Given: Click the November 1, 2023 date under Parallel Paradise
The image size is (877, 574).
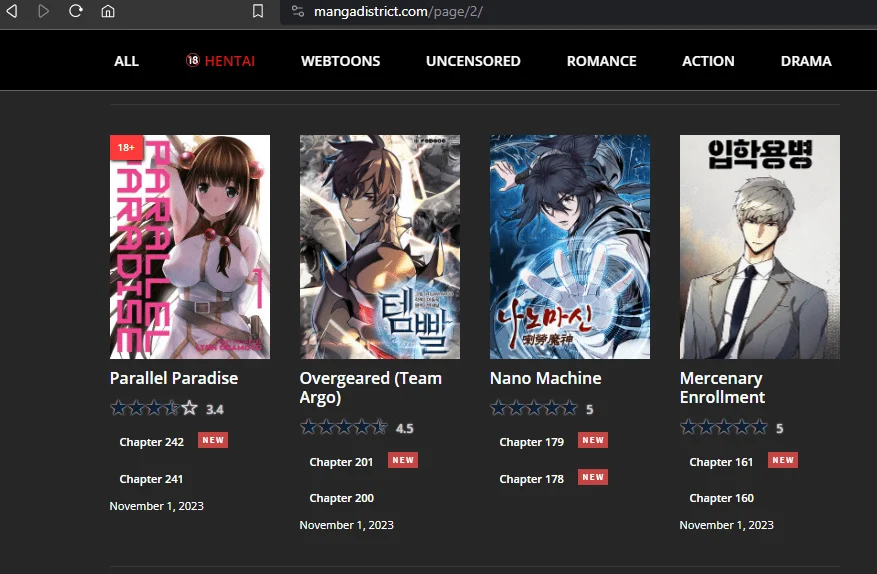Looking at the screenshot, I should click(x=157, y=506).
